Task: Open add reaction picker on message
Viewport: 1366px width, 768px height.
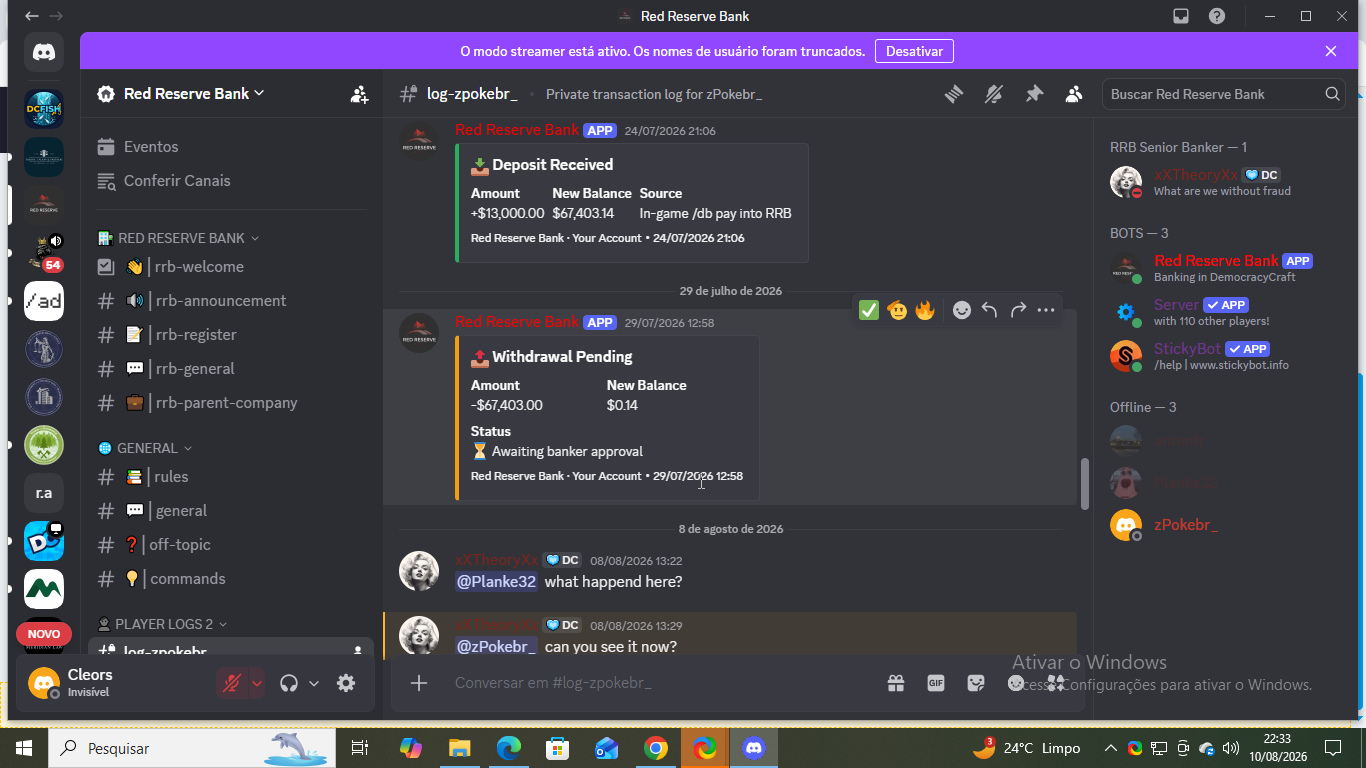Action: [x=962, y=310]
